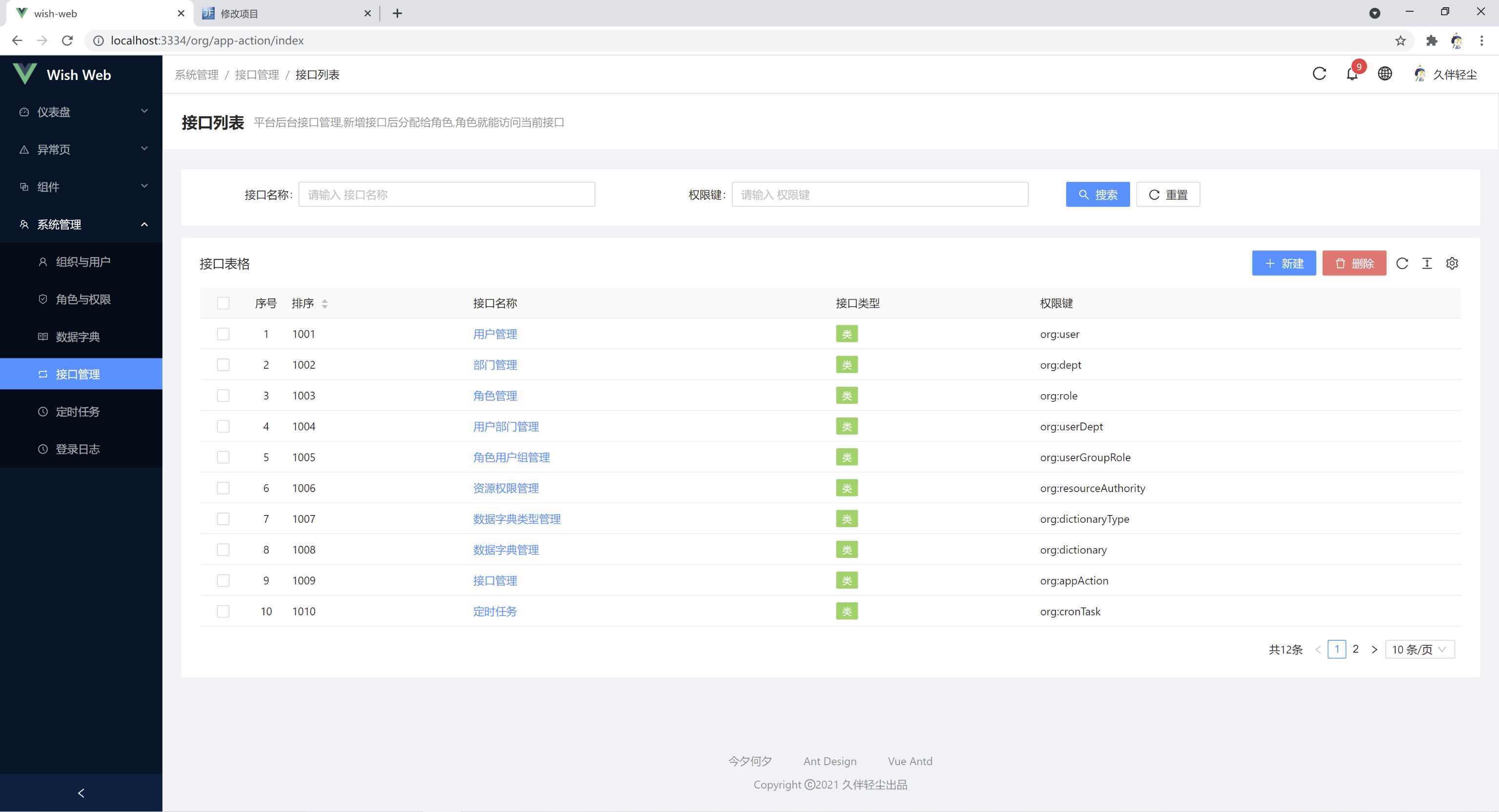Collapse the sidebar with the bottom arrow
1499x812 pixels.
coord(81,793)
